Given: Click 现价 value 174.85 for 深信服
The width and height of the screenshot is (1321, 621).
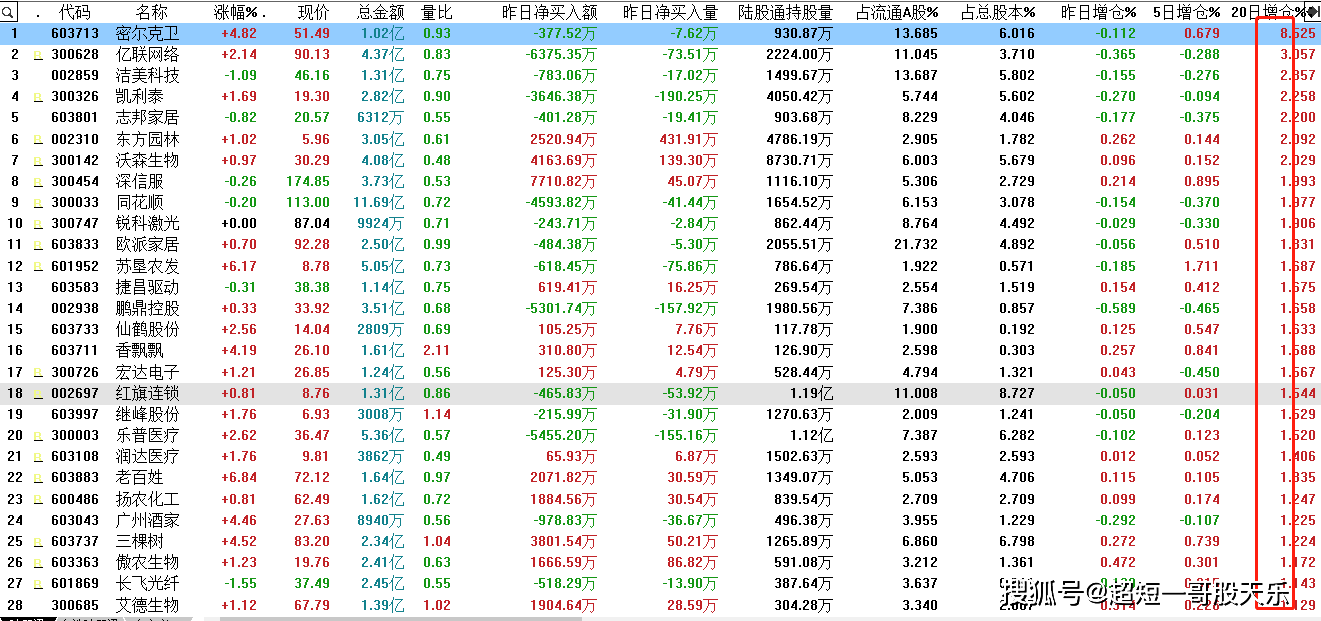Looking at the screenshot, I should (308, 182).
